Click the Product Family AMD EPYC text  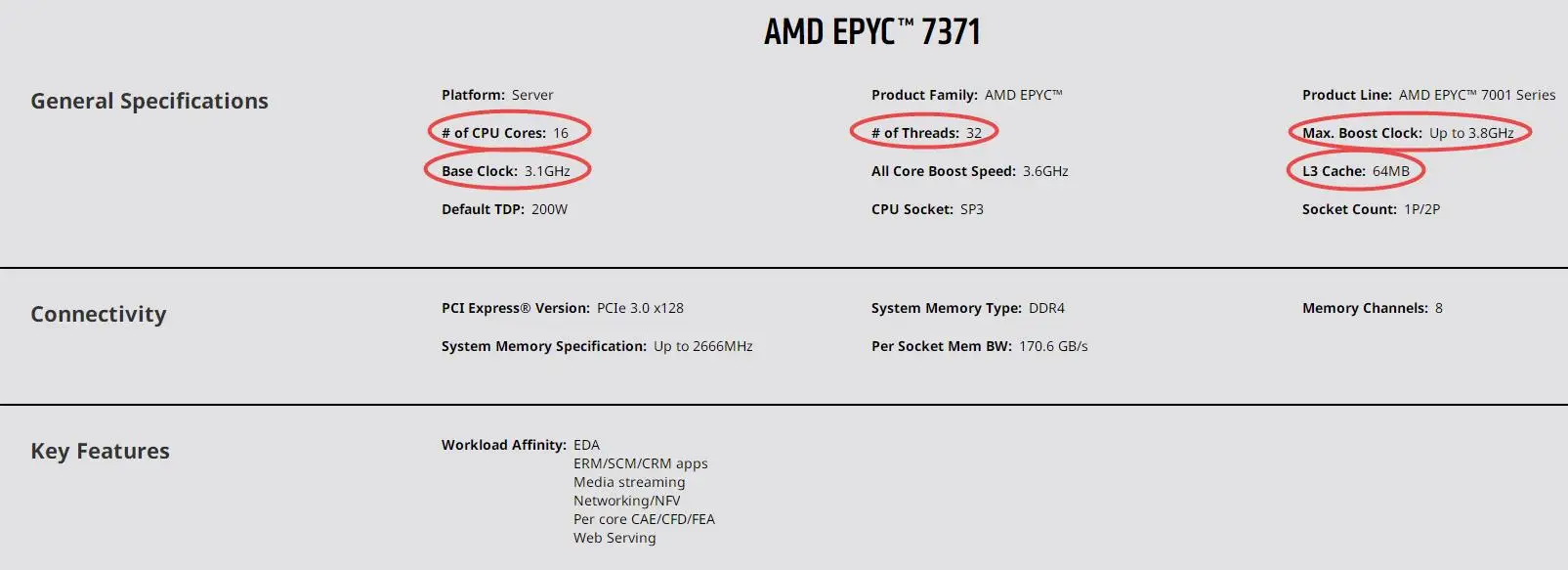point(967,95)
